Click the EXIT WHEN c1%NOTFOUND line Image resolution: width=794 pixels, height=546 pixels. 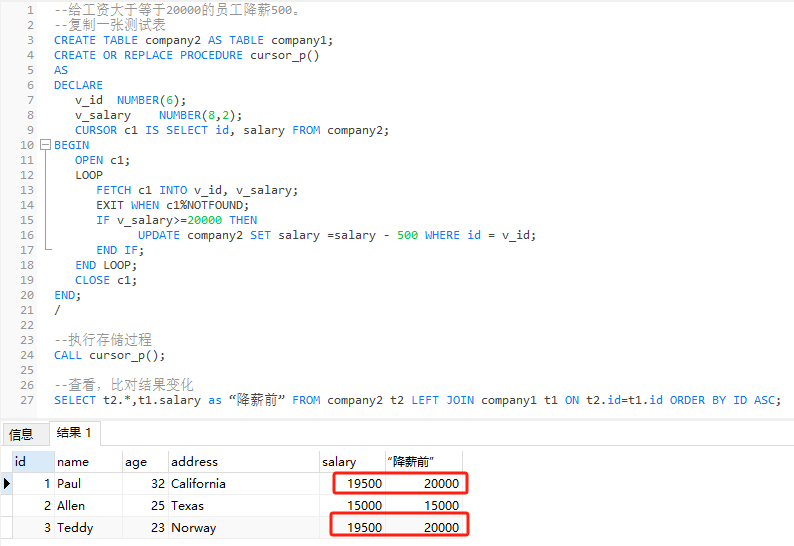click(173, 205)
